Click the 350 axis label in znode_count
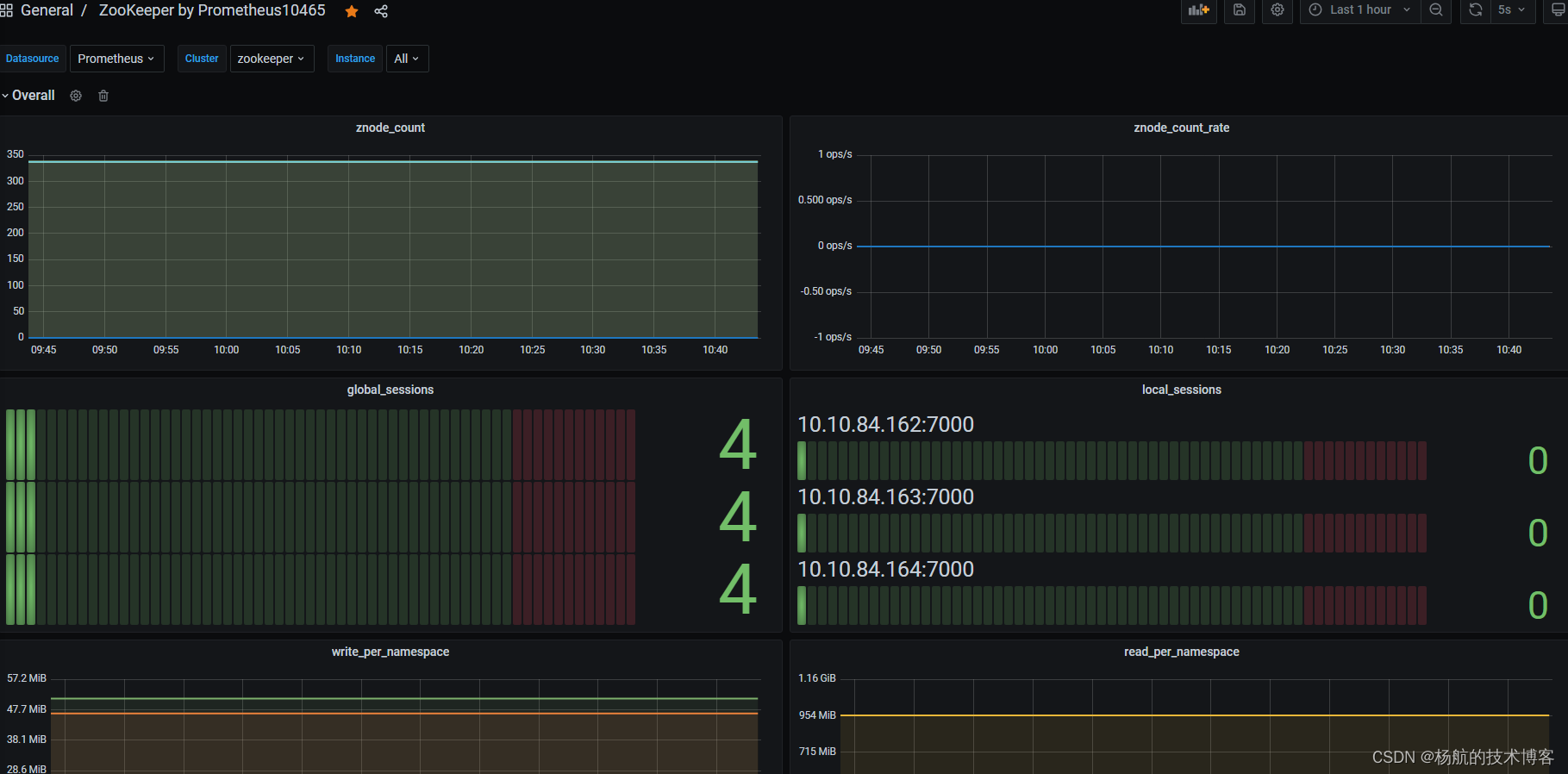 [16, 154]
